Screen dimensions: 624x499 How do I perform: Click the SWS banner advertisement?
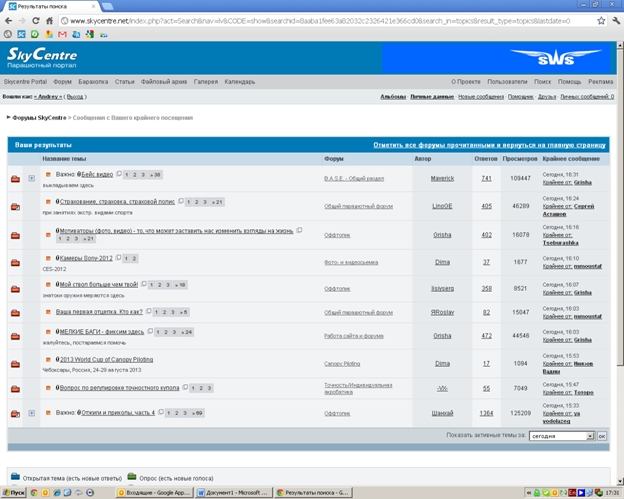pyautogui.click(x=496, y=58)
